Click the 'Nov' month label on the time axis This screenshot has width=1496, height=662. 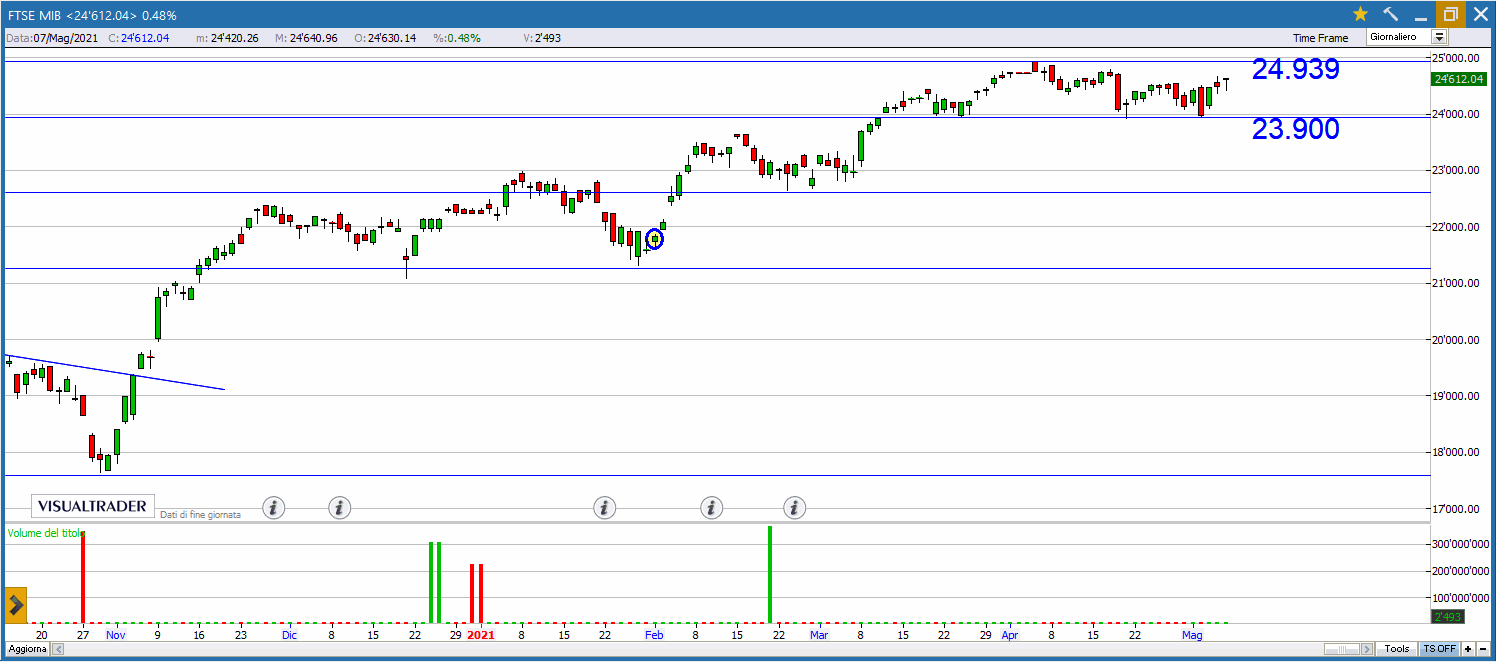click(x=116, y=635)
